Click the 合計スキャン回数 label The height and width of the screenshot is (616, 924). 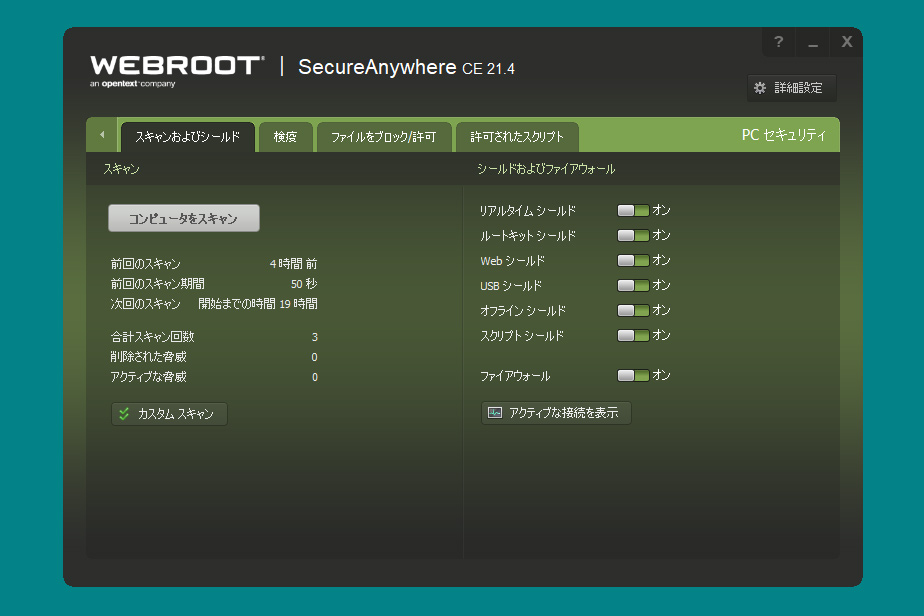pyautogui.click(x=153, y=337)
